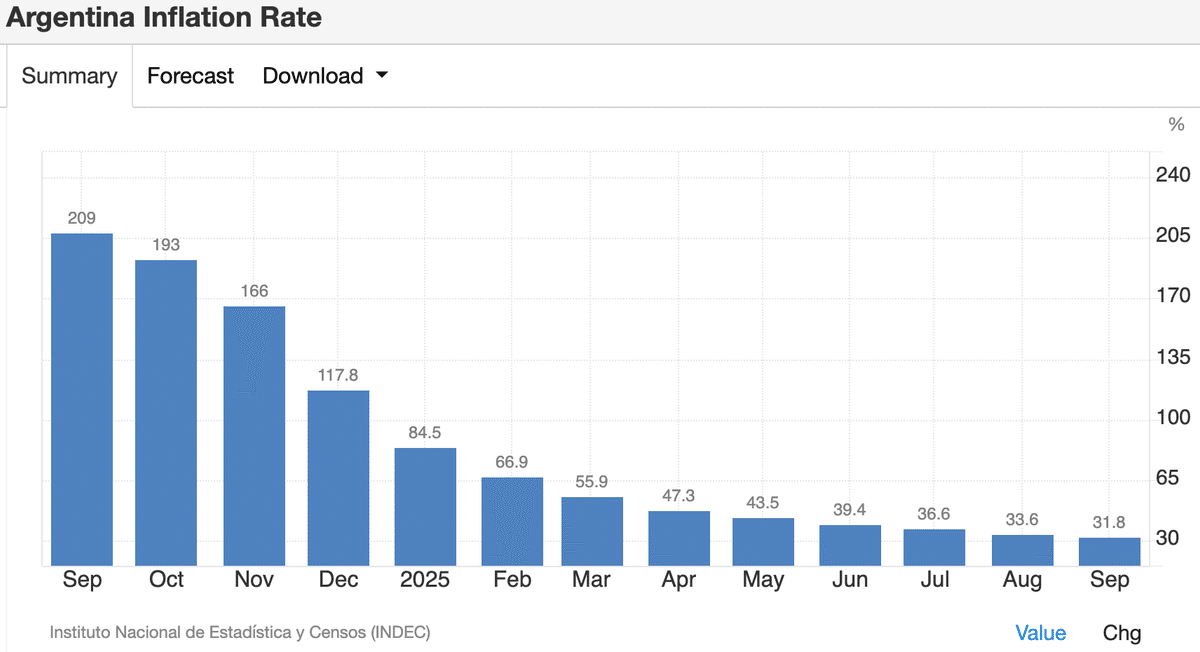Image resolution: width=1200 pixels, height=652 pixels.
Task: Click the Feb 66.9 bar
Action: point(512,521)
